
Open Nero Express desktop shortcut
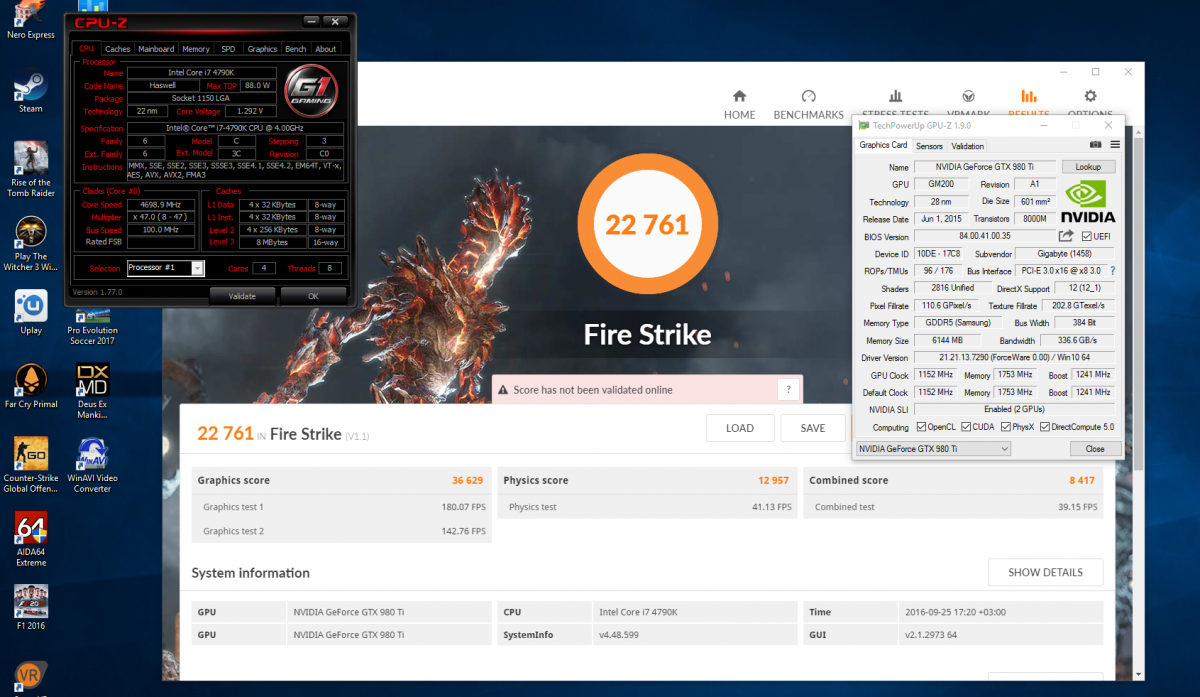31,20
